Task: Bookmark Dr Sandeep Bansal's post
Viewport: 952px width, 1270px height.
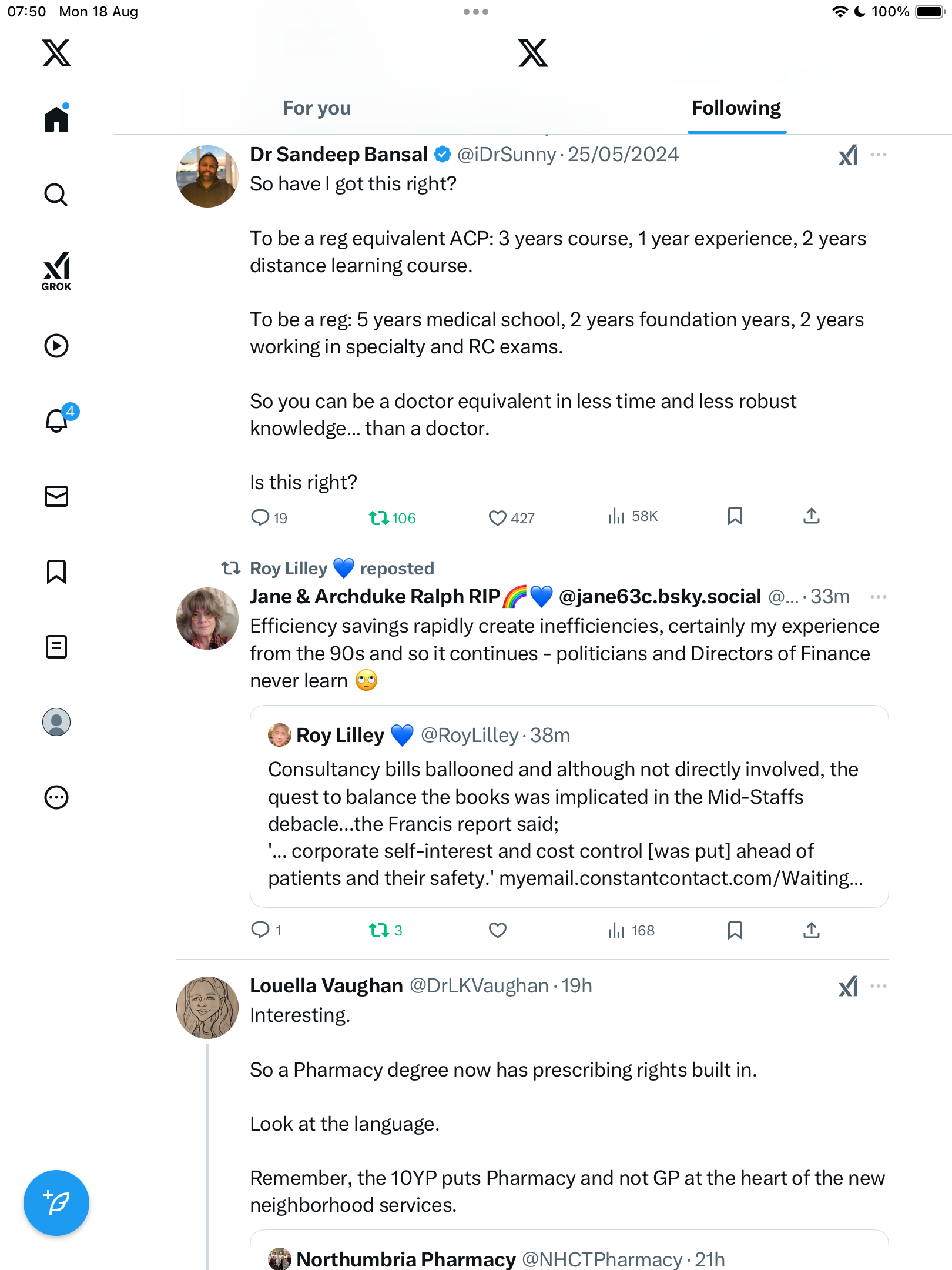Action: [735, 516]
